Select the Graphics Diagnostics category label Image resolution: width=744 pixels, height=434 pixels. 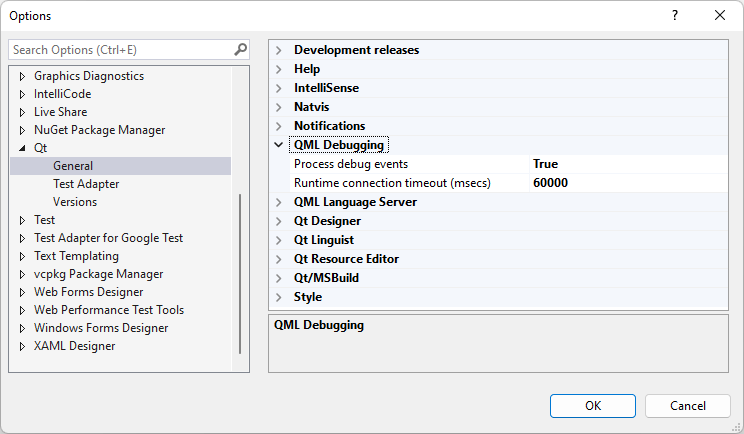tap(89, 76)
